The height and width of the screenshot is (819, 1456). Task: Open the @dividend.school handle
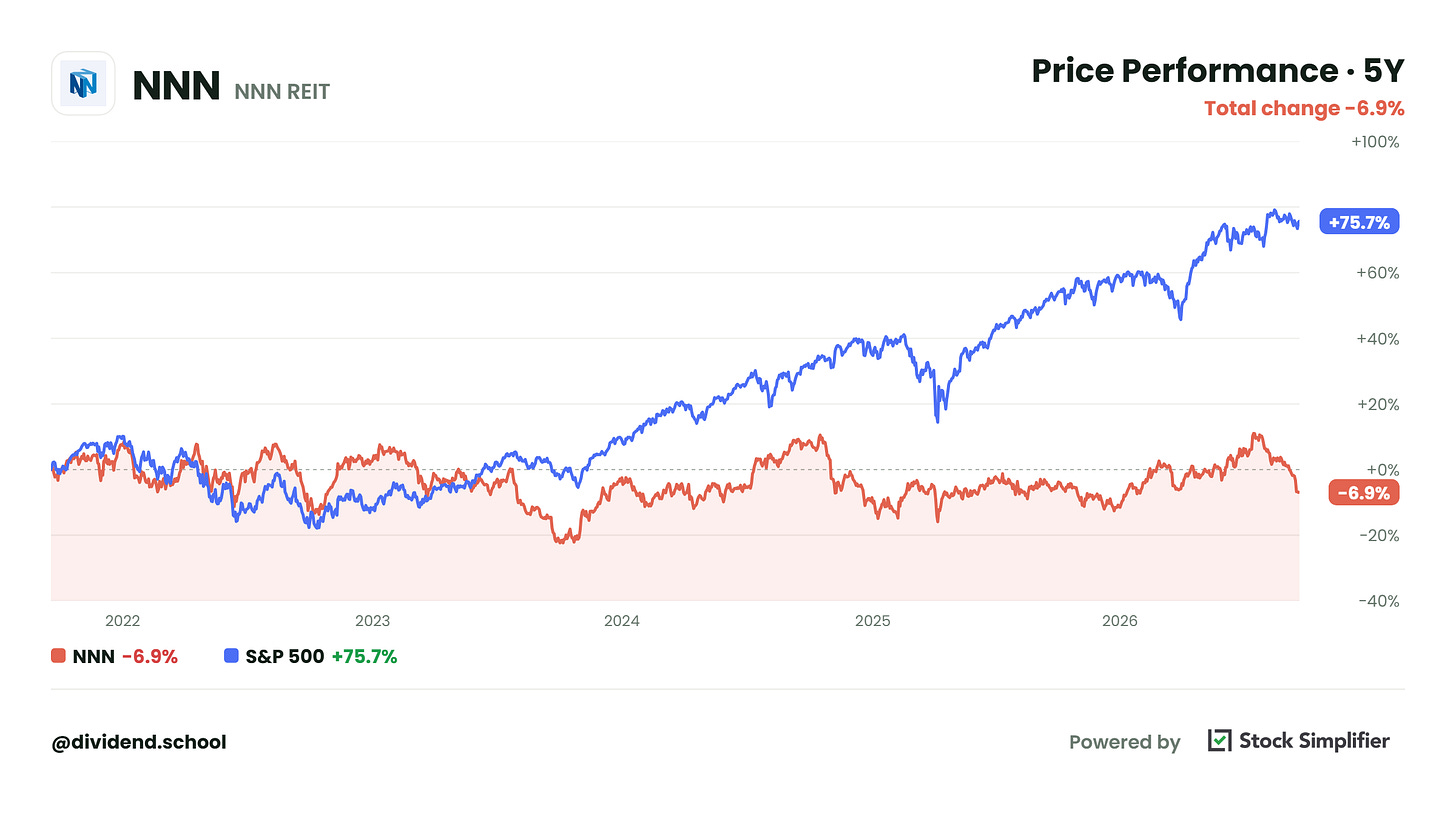click(139, 742)
